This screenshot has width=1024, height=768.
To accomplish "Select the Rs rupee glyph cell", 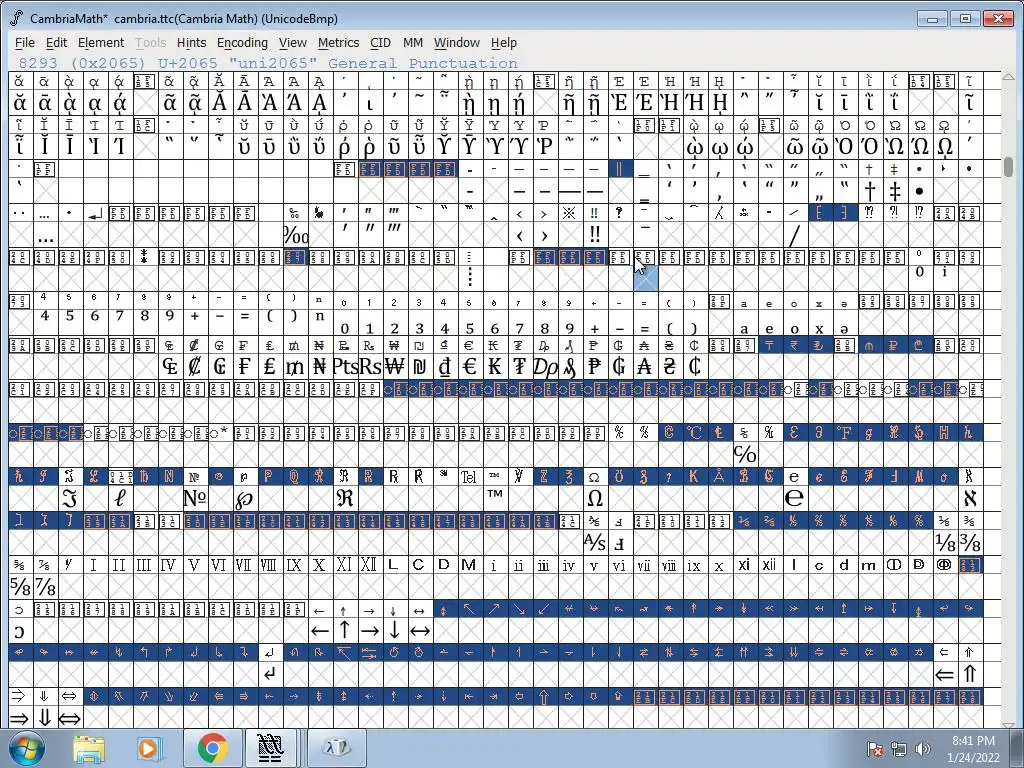I will [x=370, y=366].
